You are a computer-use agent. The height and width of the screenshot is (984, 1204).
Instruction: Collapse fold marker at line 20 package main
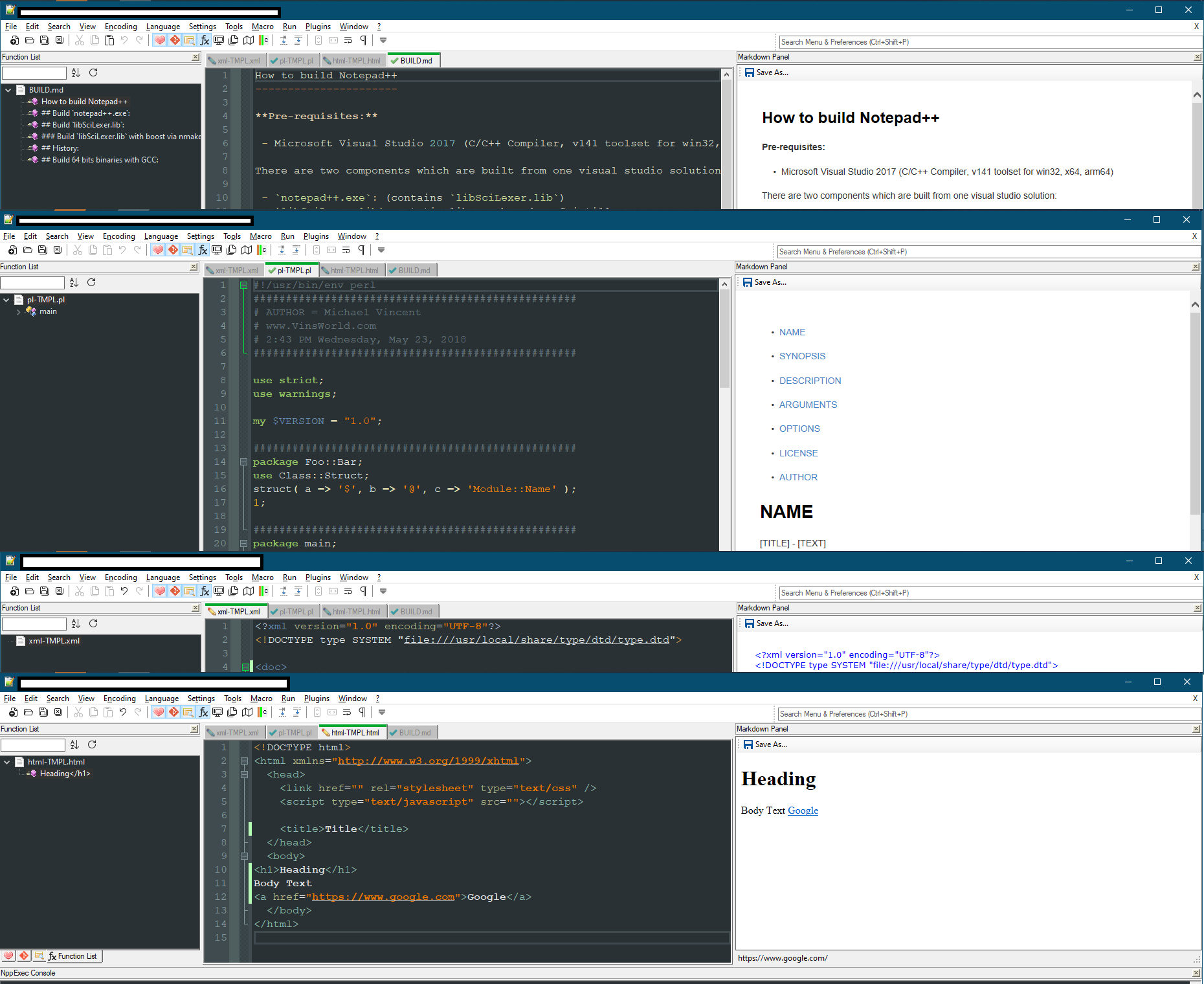pos(243,544)
